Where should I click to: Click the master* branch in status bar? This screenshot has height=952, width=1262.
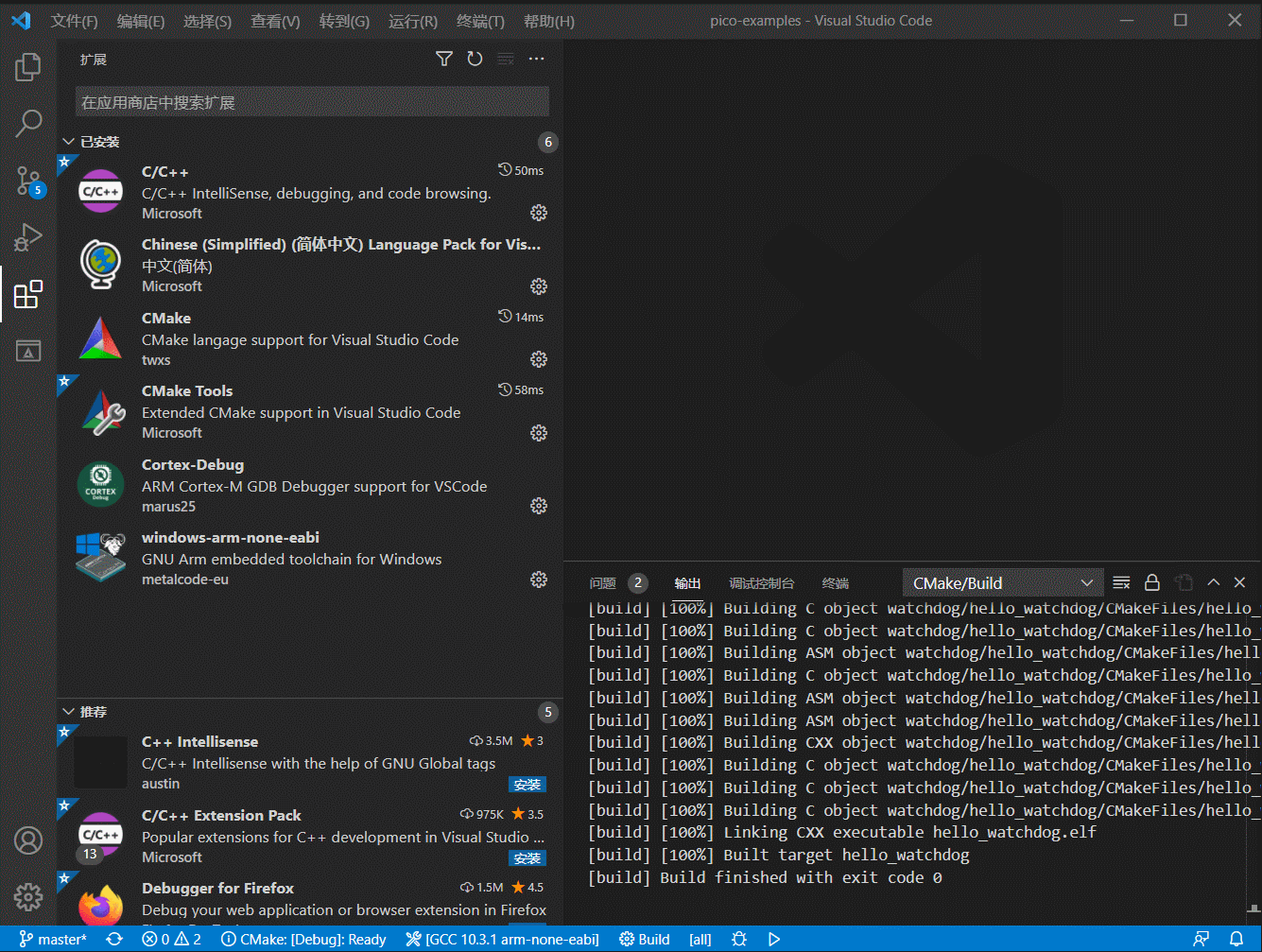tap(53, 939)
